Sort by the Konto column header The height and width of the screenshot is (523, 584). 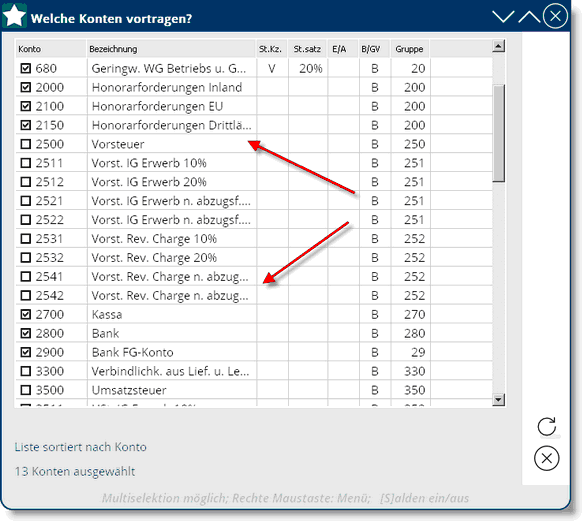pos(51,49)
